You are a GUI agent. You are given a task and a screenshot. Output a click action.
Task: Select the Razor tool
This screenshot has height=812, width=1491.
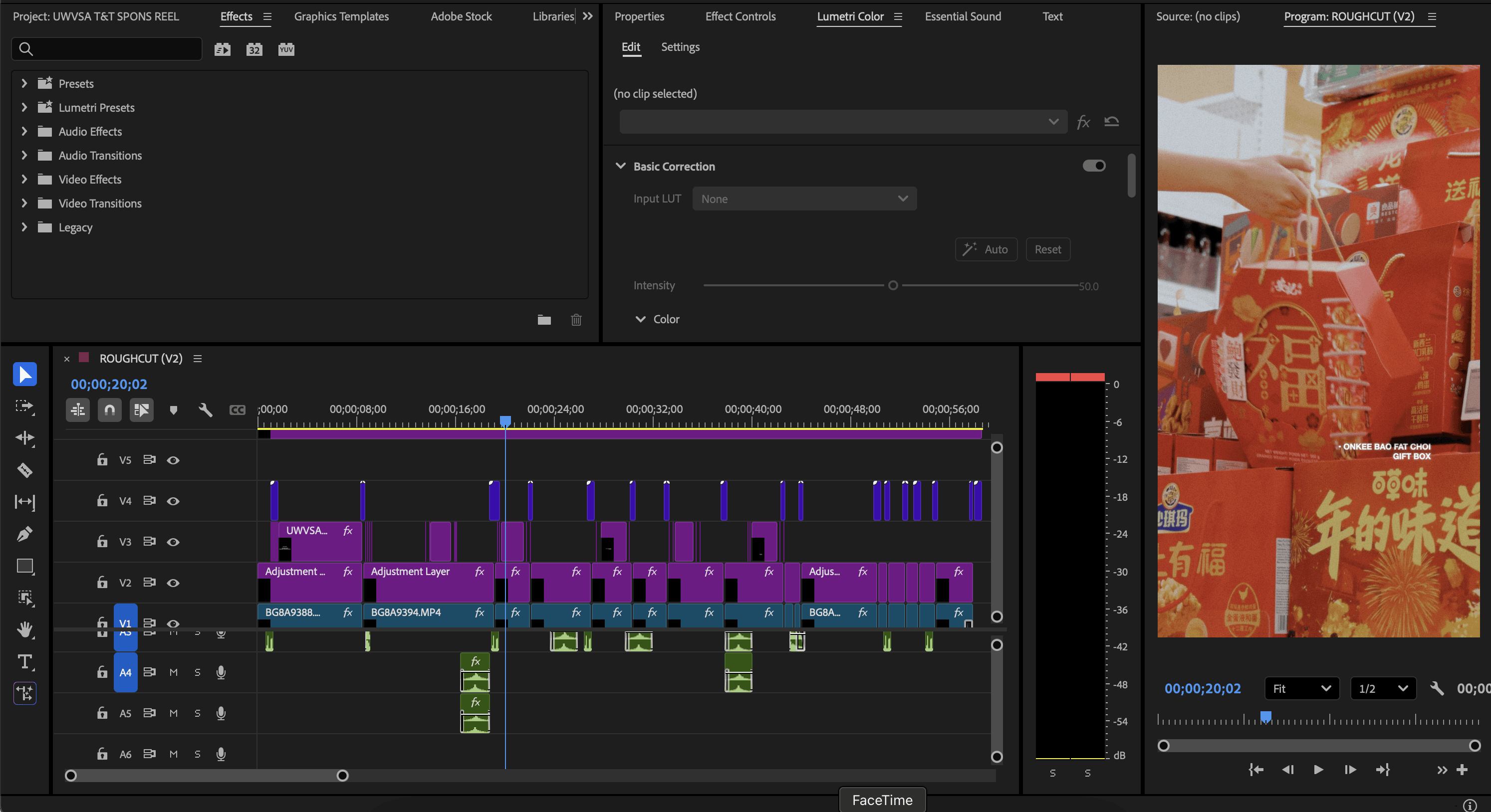(24, 470)
